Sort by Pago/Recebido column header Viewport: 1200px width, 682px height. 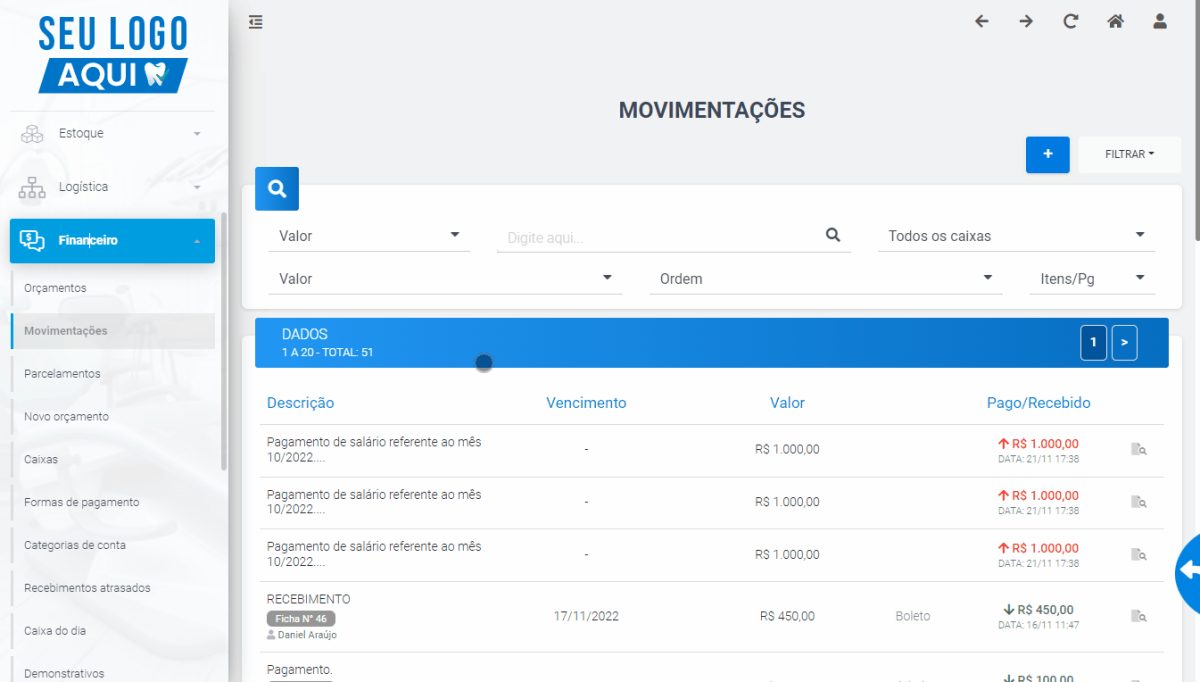[1038, 403]
